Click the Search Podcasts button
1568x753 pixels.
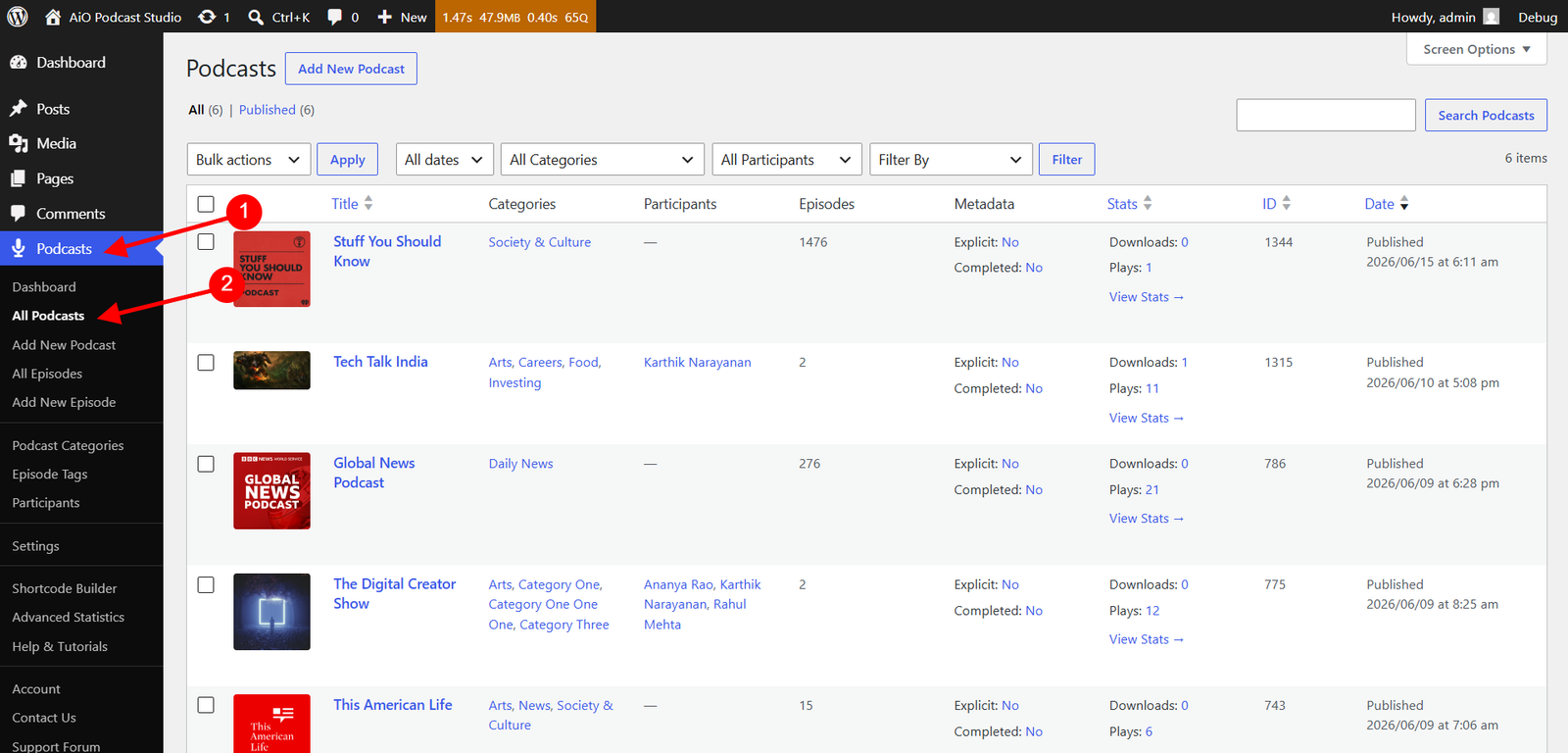1486,115
